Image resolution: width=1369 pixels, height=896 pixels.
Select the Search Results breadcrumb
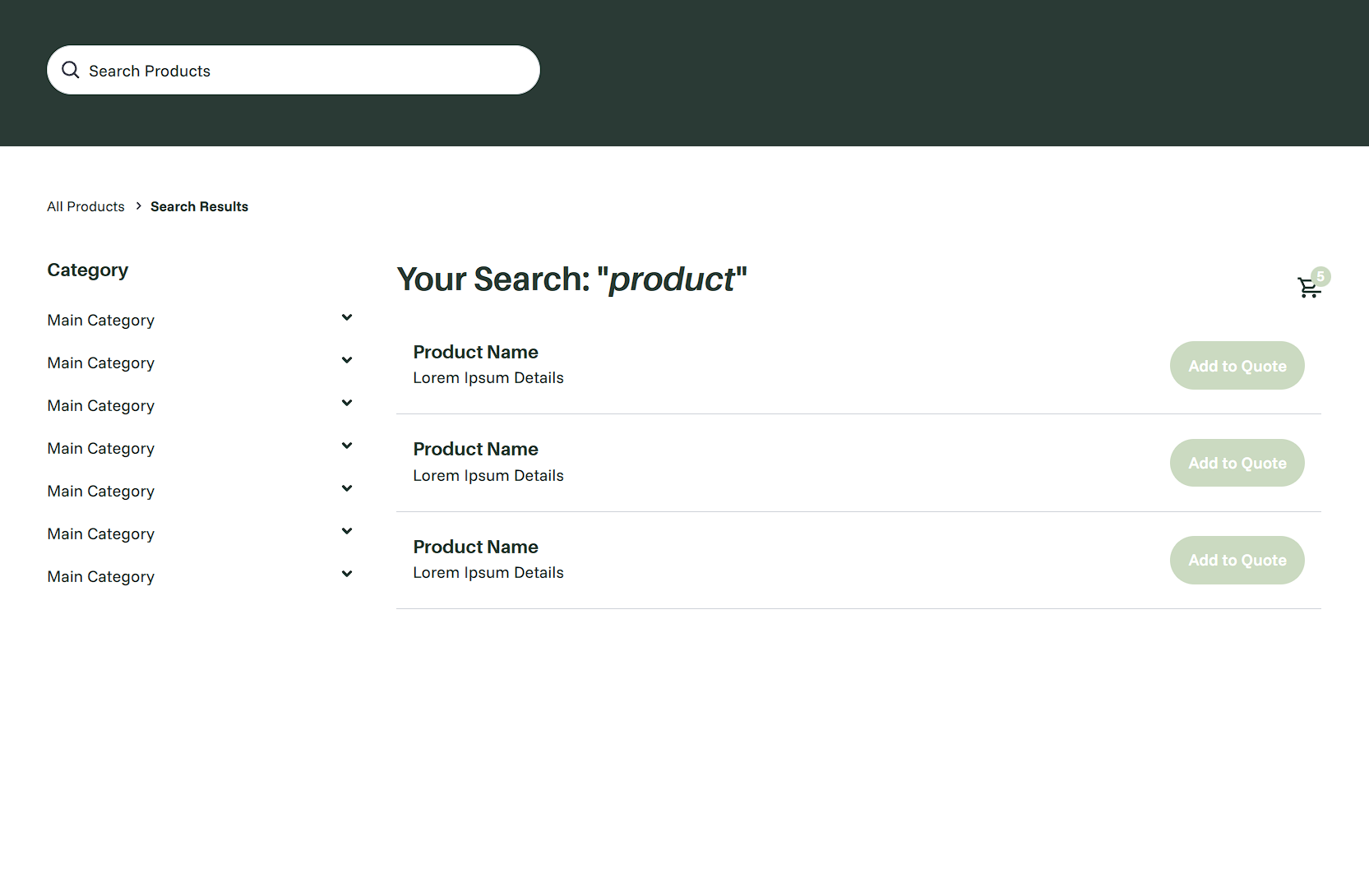pos(199,206)
